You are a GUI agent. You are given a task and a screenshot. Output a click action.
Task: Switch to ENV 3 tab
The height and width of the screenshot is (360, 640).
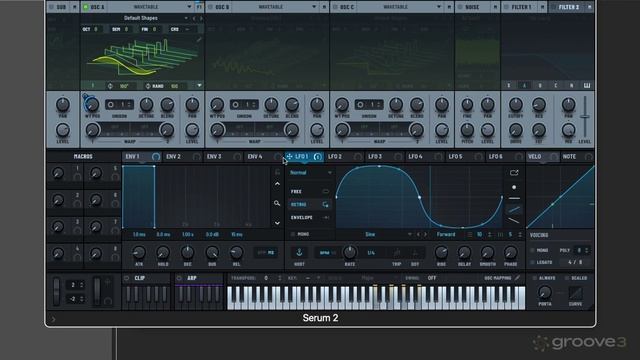[x=214, y=157]
